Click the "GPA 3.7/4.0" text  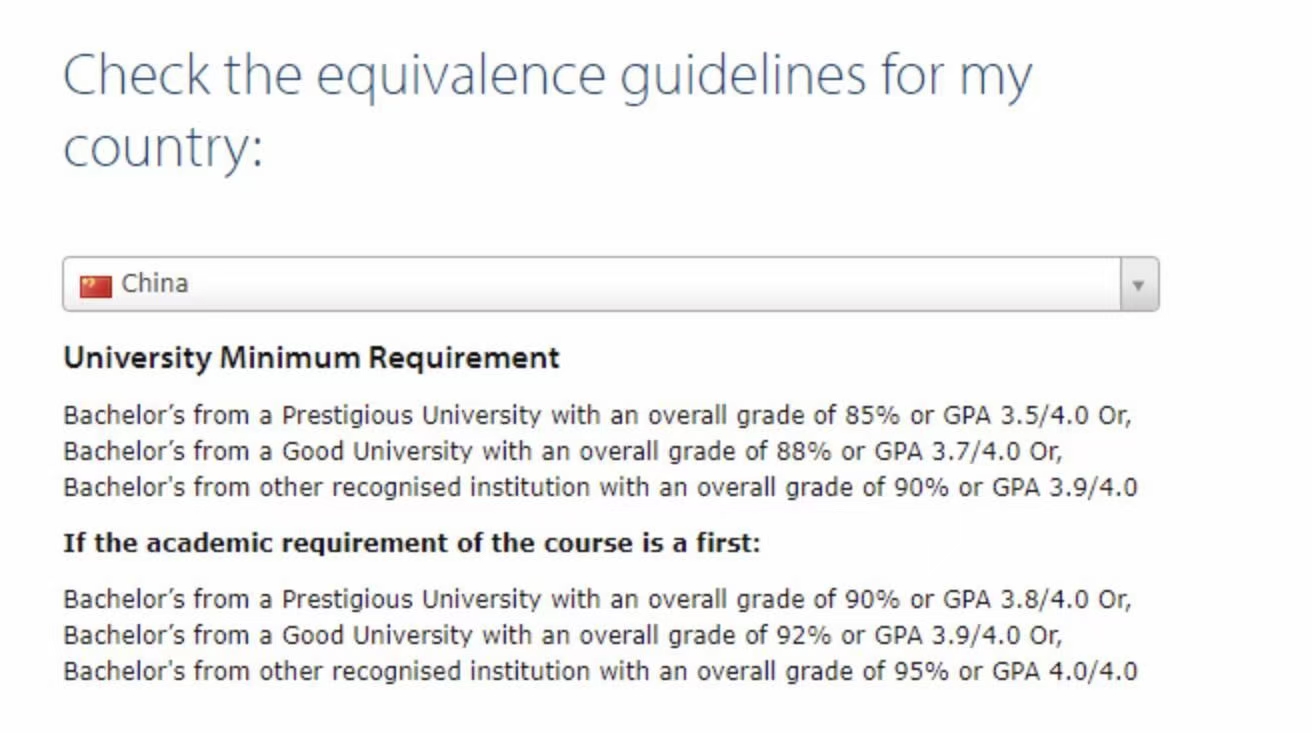coord(947,451)
